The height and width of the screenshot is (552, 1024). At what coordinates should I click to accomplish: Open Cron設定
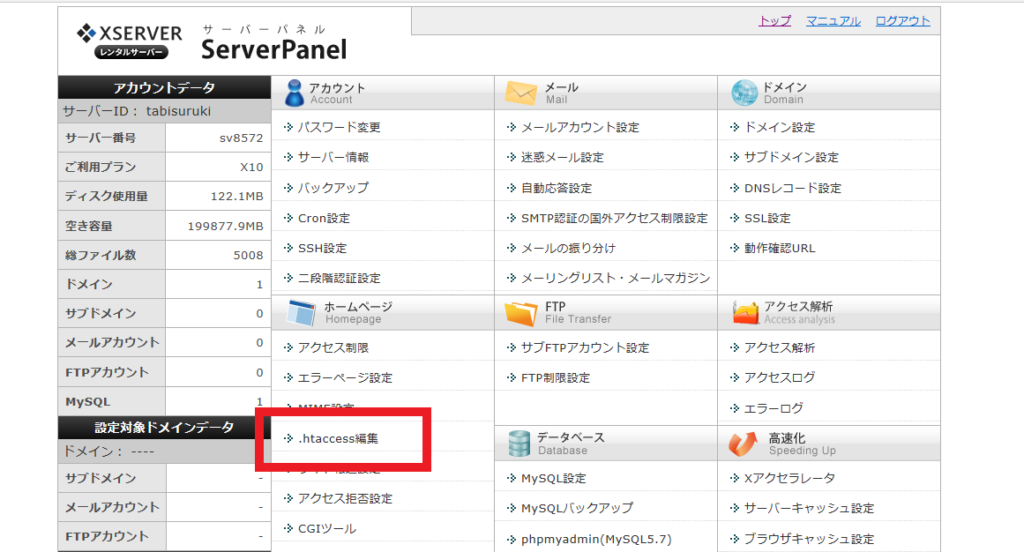coord(324,218)
